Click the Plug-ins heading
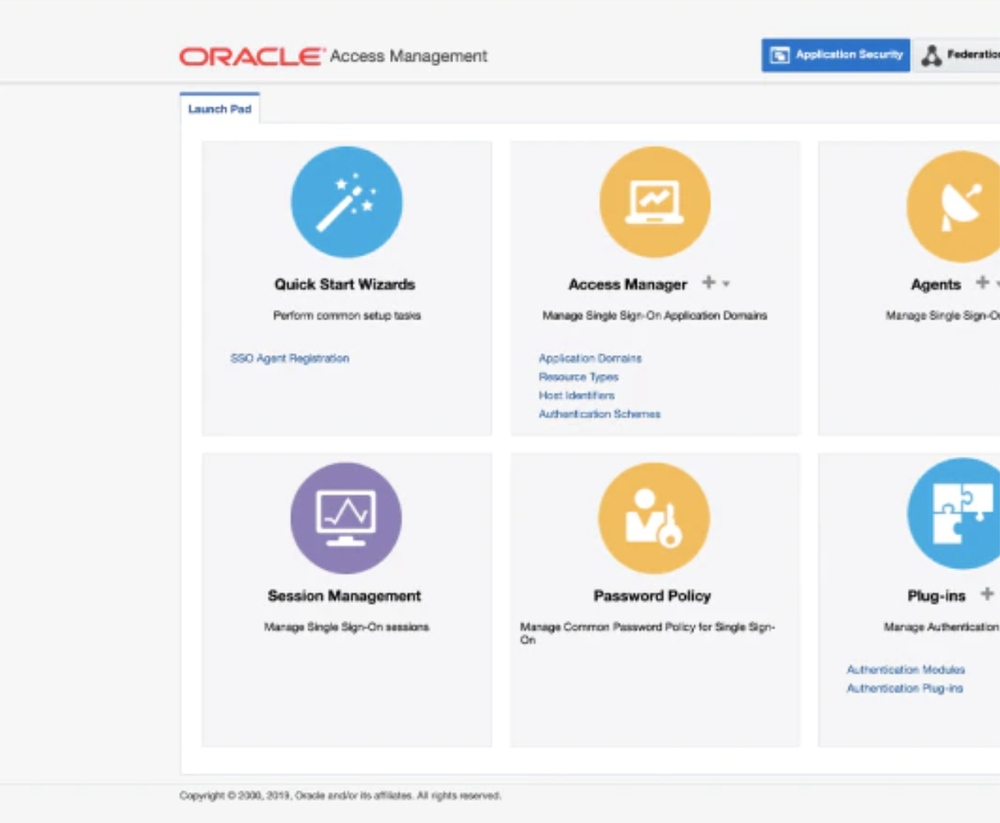The width and height of the screenshot is (1000, 823). pyautogui.click(x=936, y=596)
